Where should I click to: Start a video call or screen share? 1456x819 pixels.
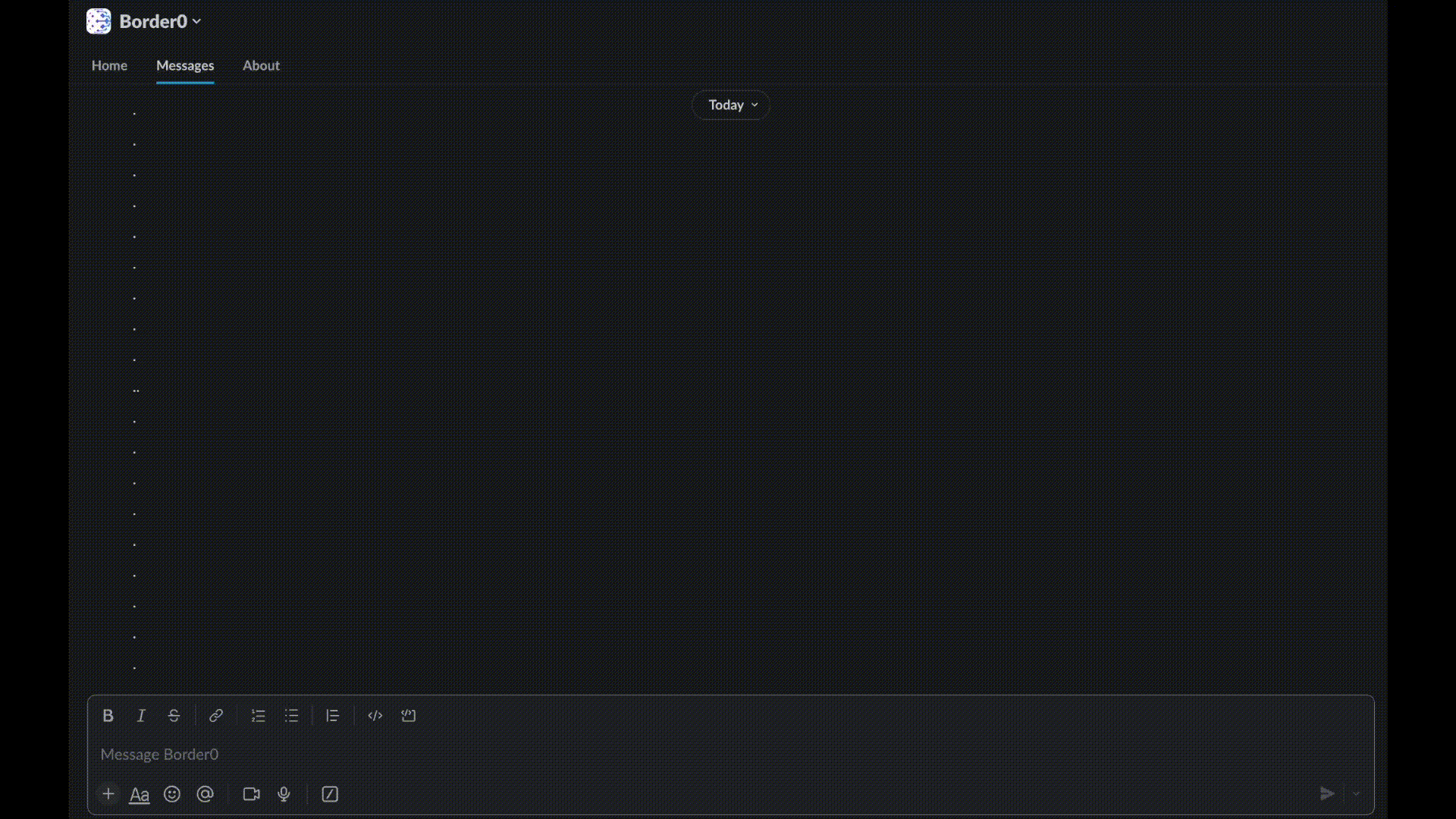tap(251, 793)
